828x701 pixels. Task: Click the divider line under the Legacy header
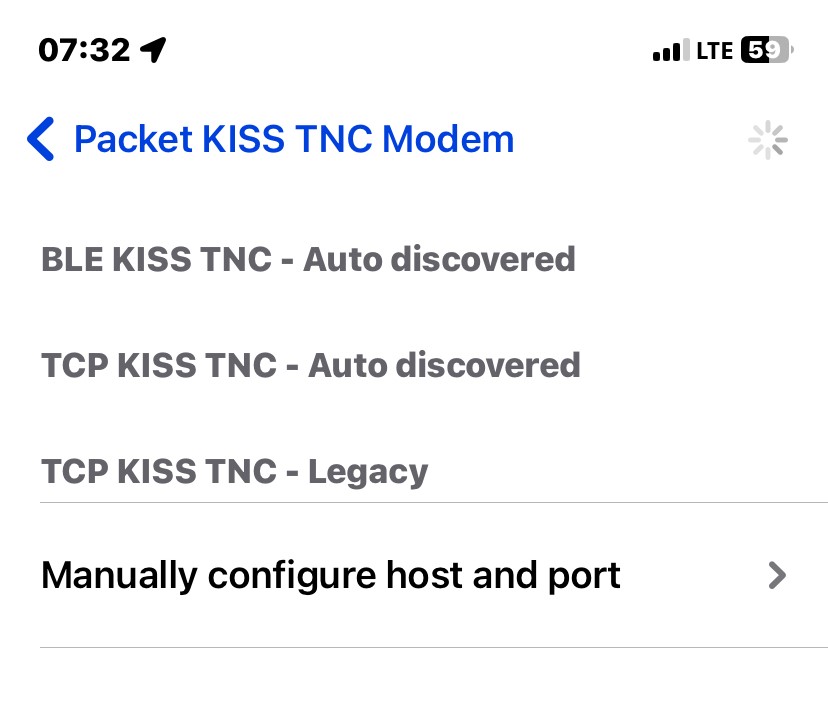coord(434,503)
